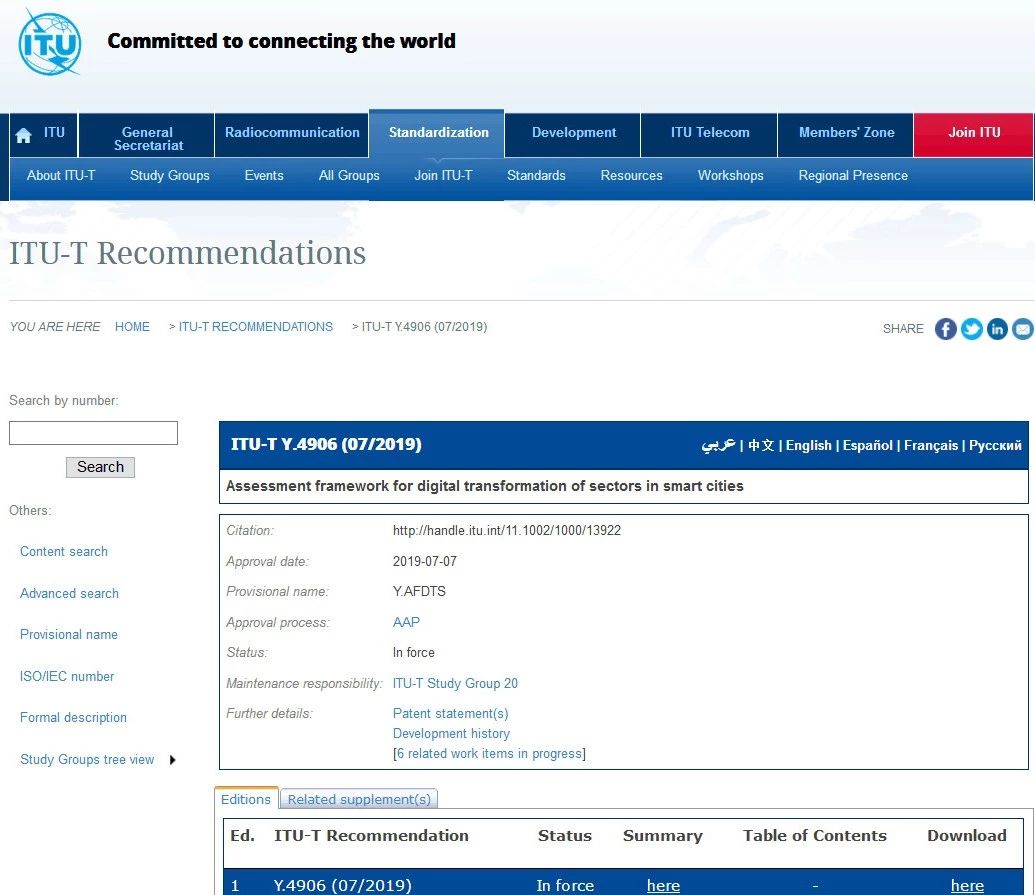Expand Study Groups tree view arrow

tap(172, 760)
